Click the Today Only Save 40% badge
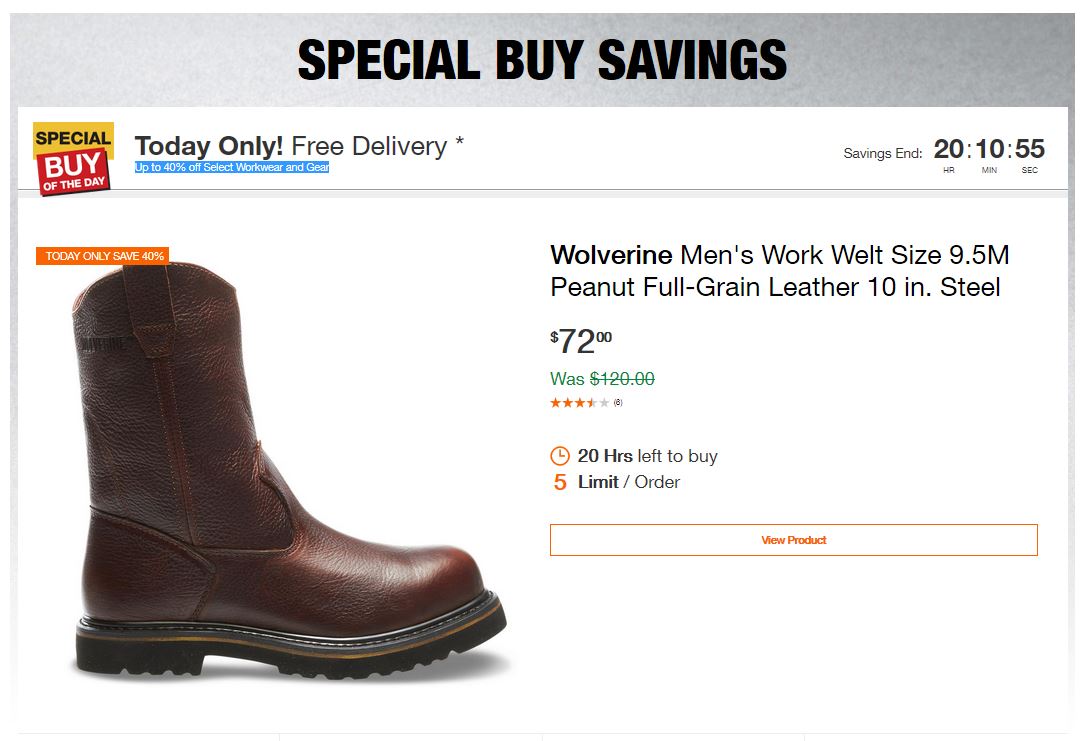 [x=104, y=256]
